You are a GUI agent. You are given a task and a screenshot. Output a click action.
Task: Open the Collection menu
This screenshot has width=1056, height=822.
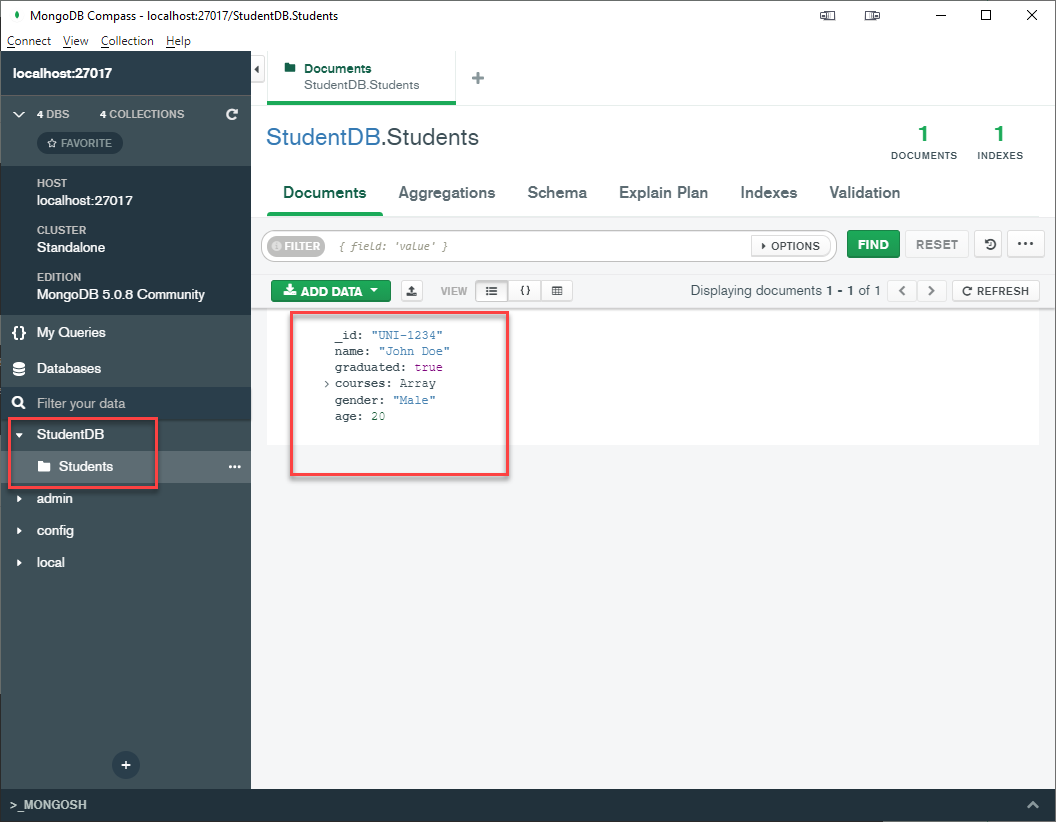click(x=127, y=41)
